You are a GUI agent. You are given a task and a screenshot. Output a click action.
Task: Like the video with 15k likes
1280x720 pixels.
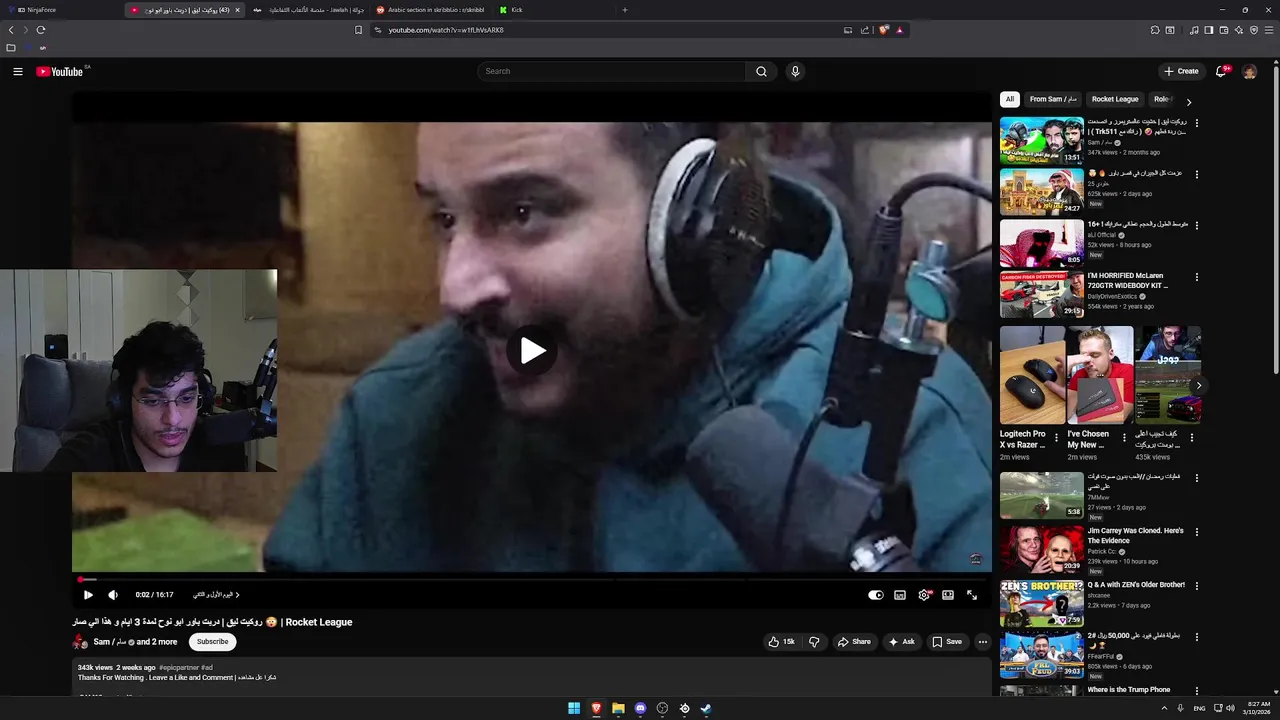[x=781, y=642]
